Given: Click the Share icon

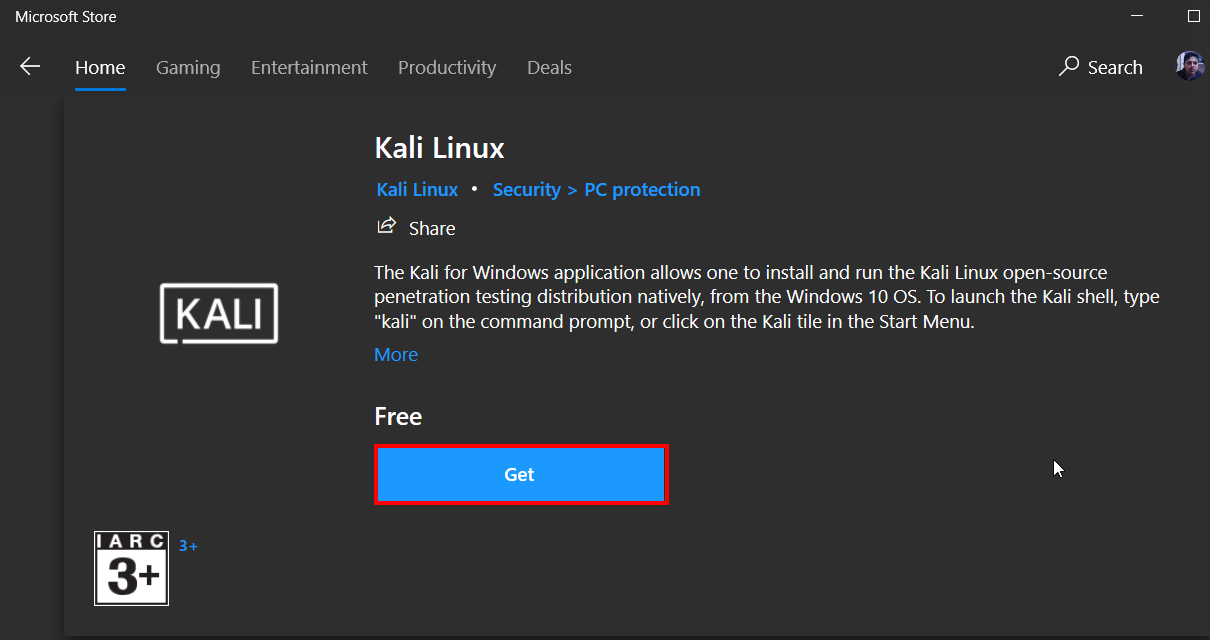Looking at the screenshot, I should 386,227.
